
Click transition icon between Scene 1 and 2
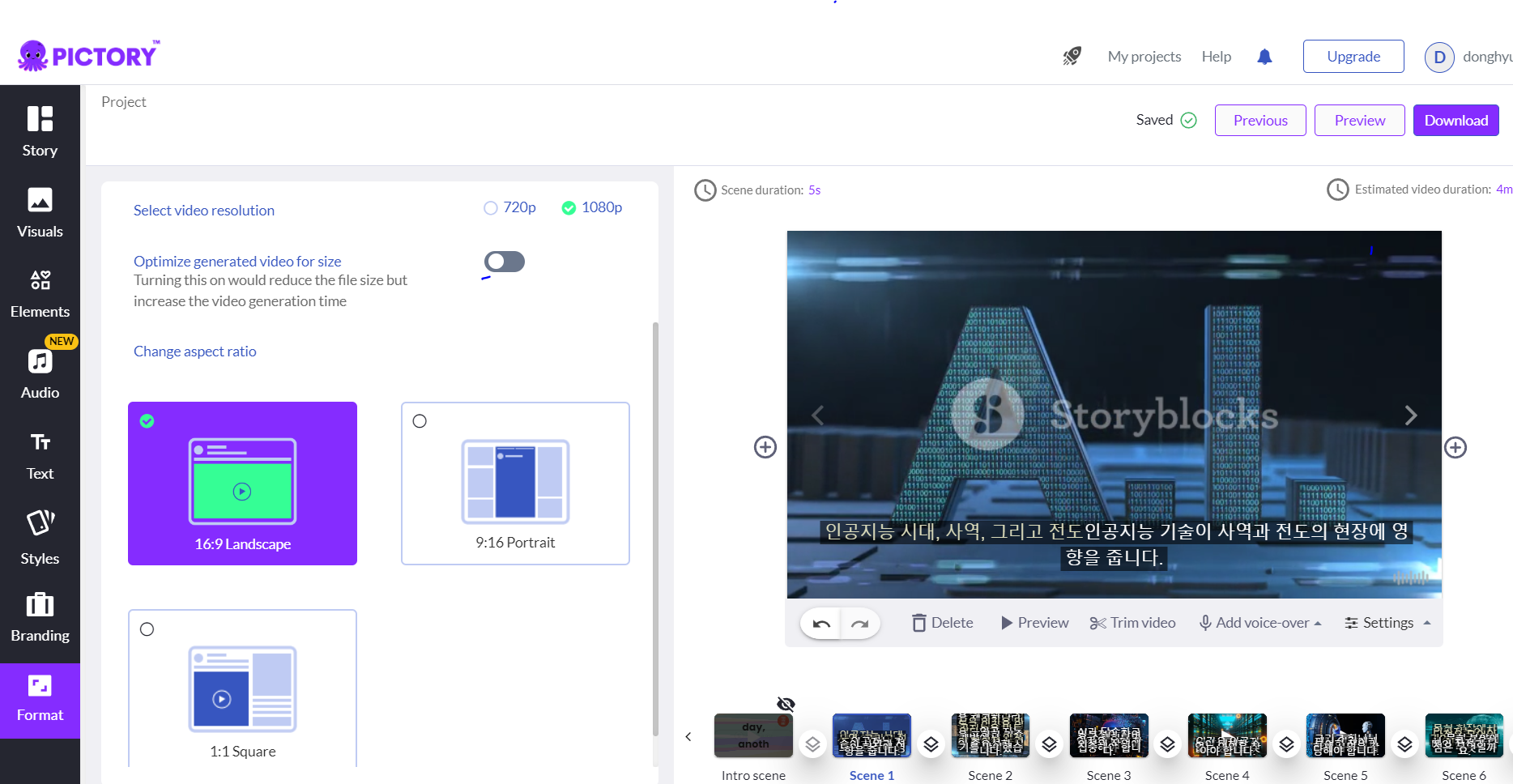[931, 744]
